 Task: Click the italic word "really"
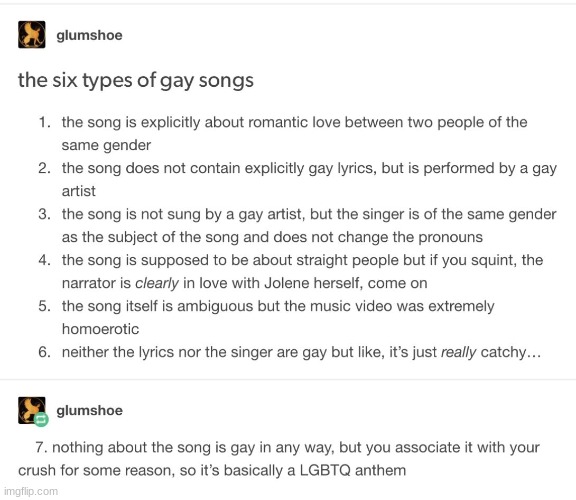coord(458,352)
